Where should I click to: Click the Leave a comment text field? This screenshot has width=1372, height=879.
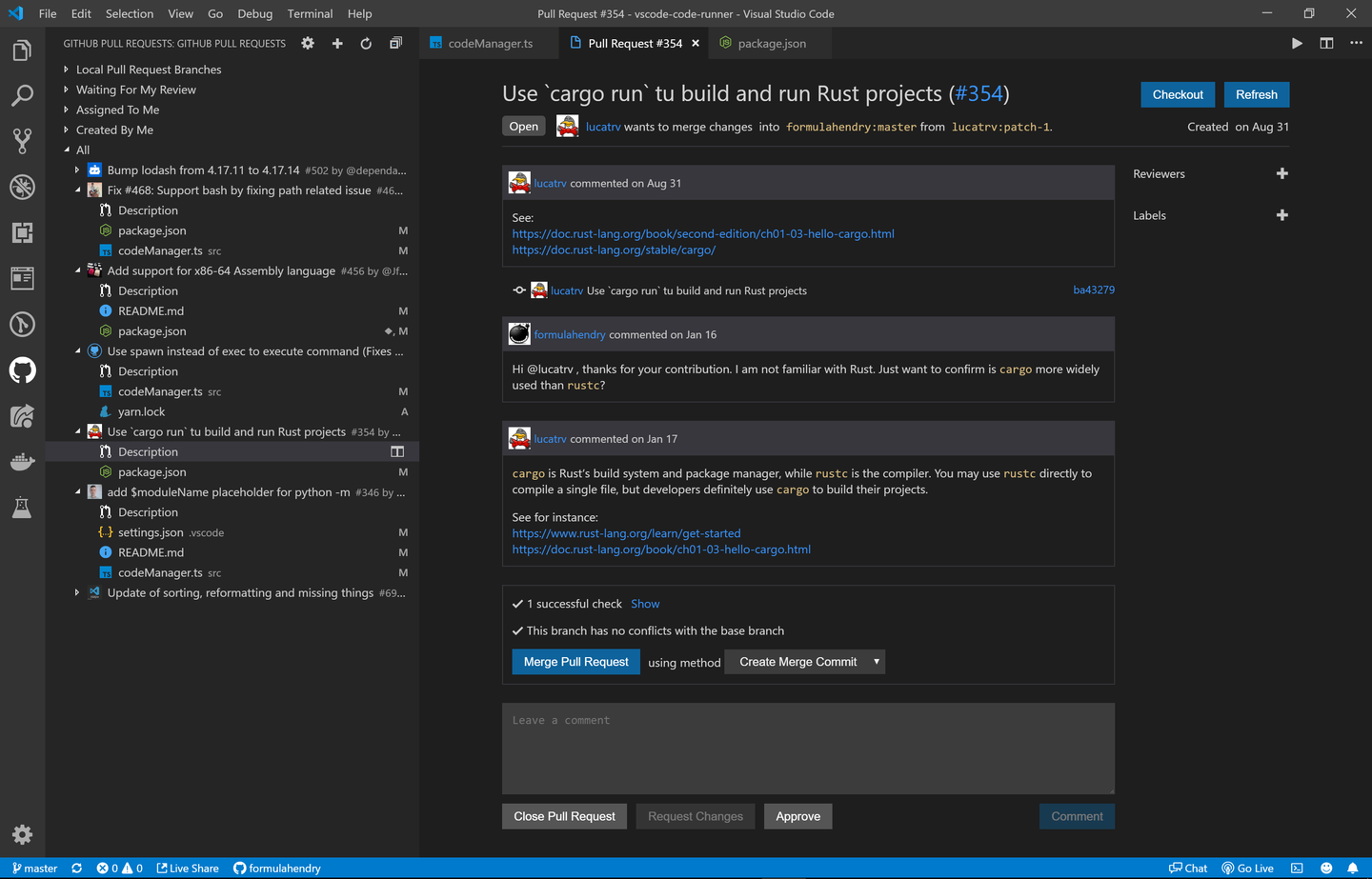(807, 749)
